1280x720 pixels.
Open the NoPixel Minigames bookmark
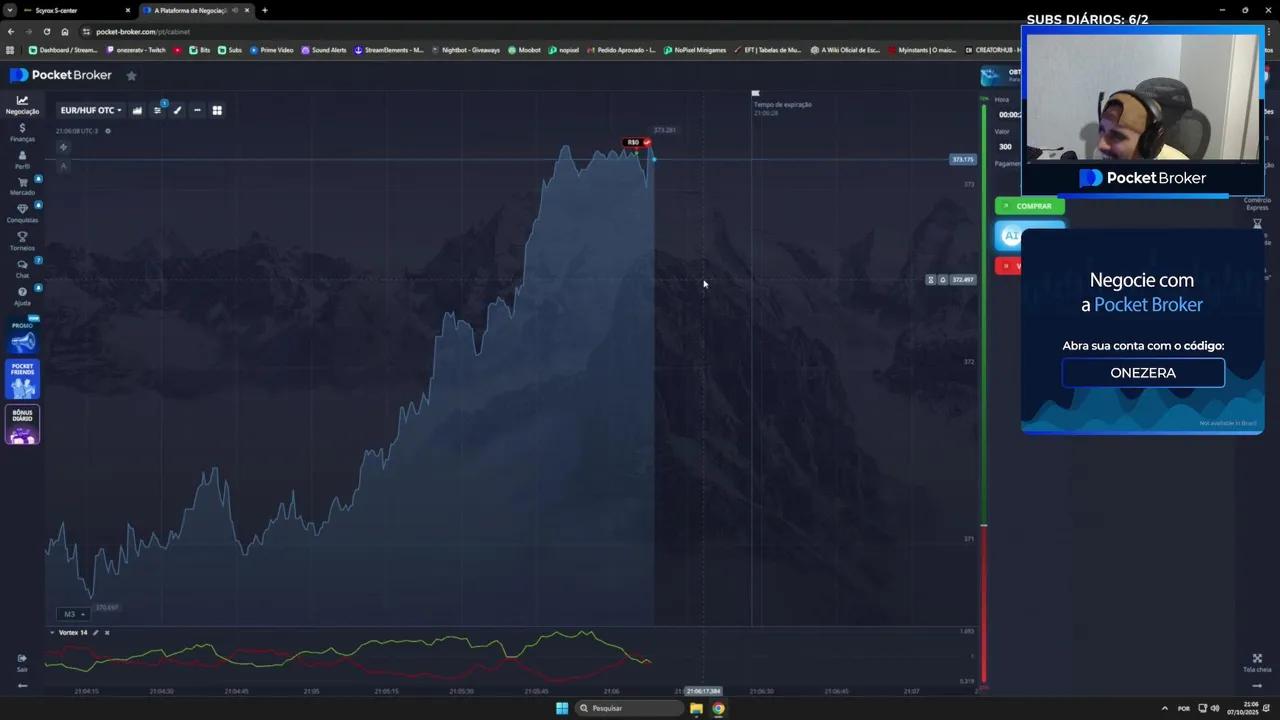pos(695,50)
